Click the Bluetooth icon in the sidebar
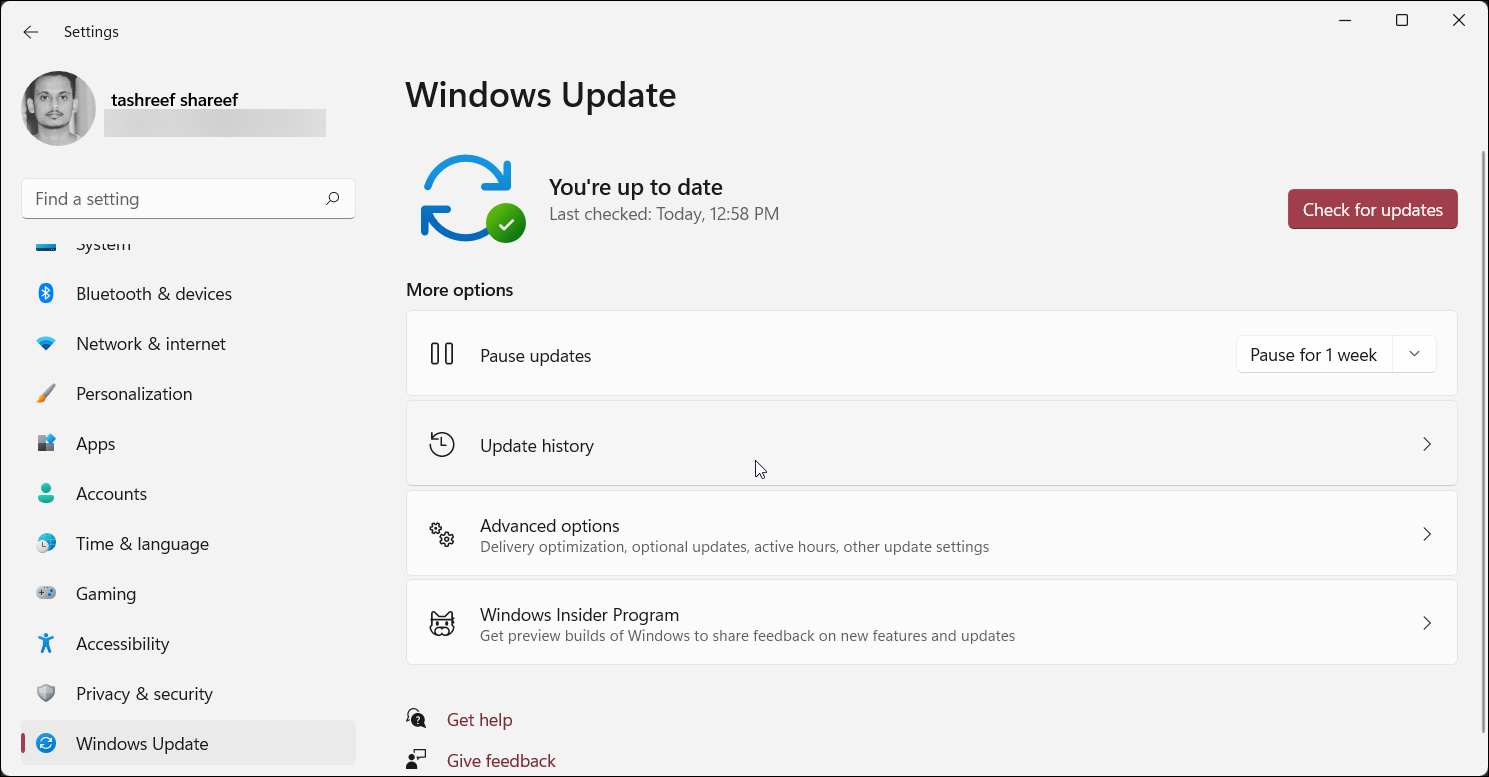Viewport: 1489px width, 777px height. tap(46, 293)
